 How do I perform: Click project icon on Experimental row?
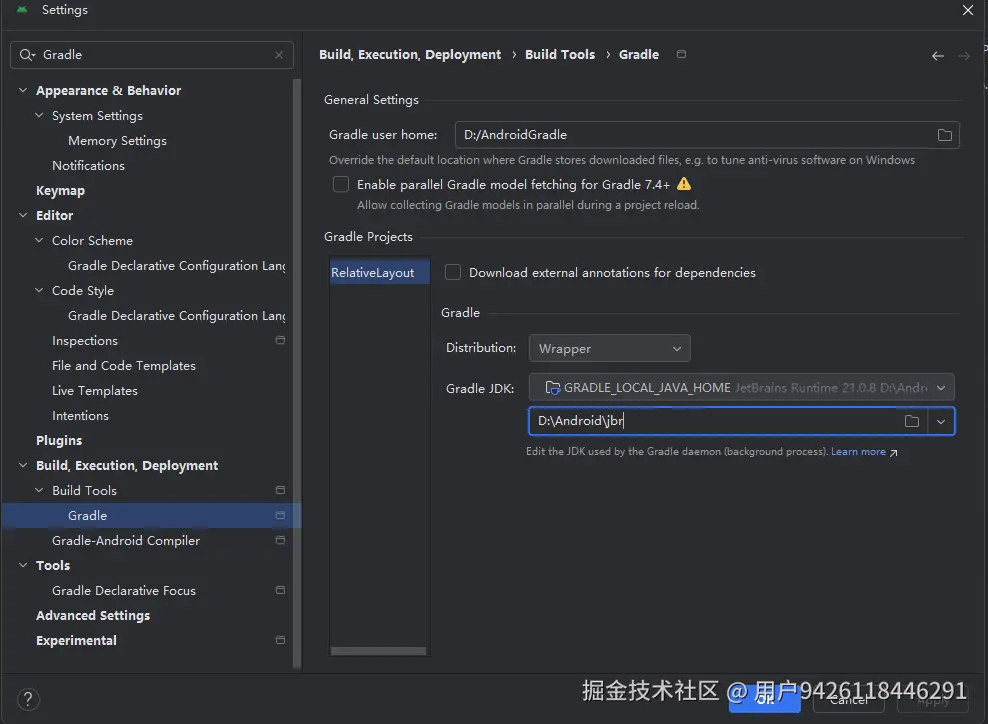(280, 640)
